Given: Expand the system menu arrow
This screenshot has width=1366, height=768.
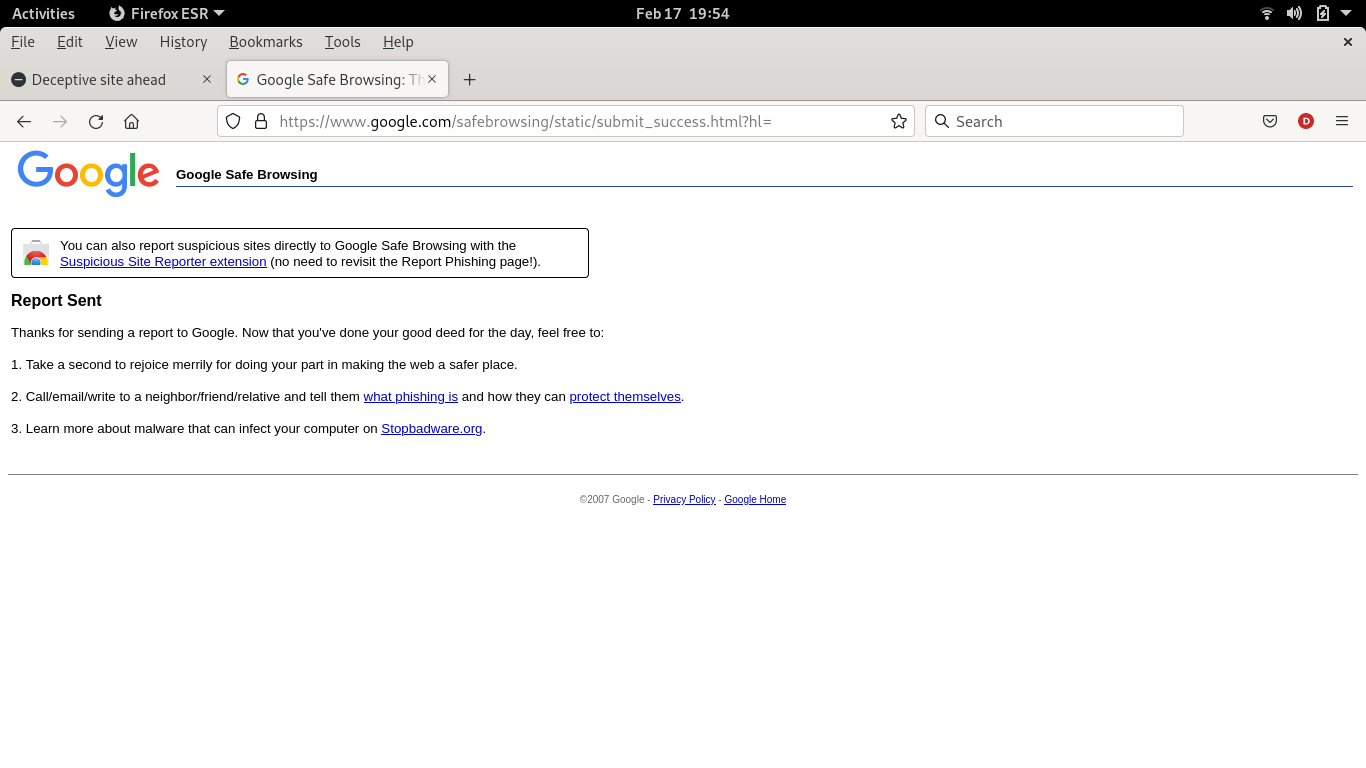Looking at the screenshot, I should [1346, 13].
